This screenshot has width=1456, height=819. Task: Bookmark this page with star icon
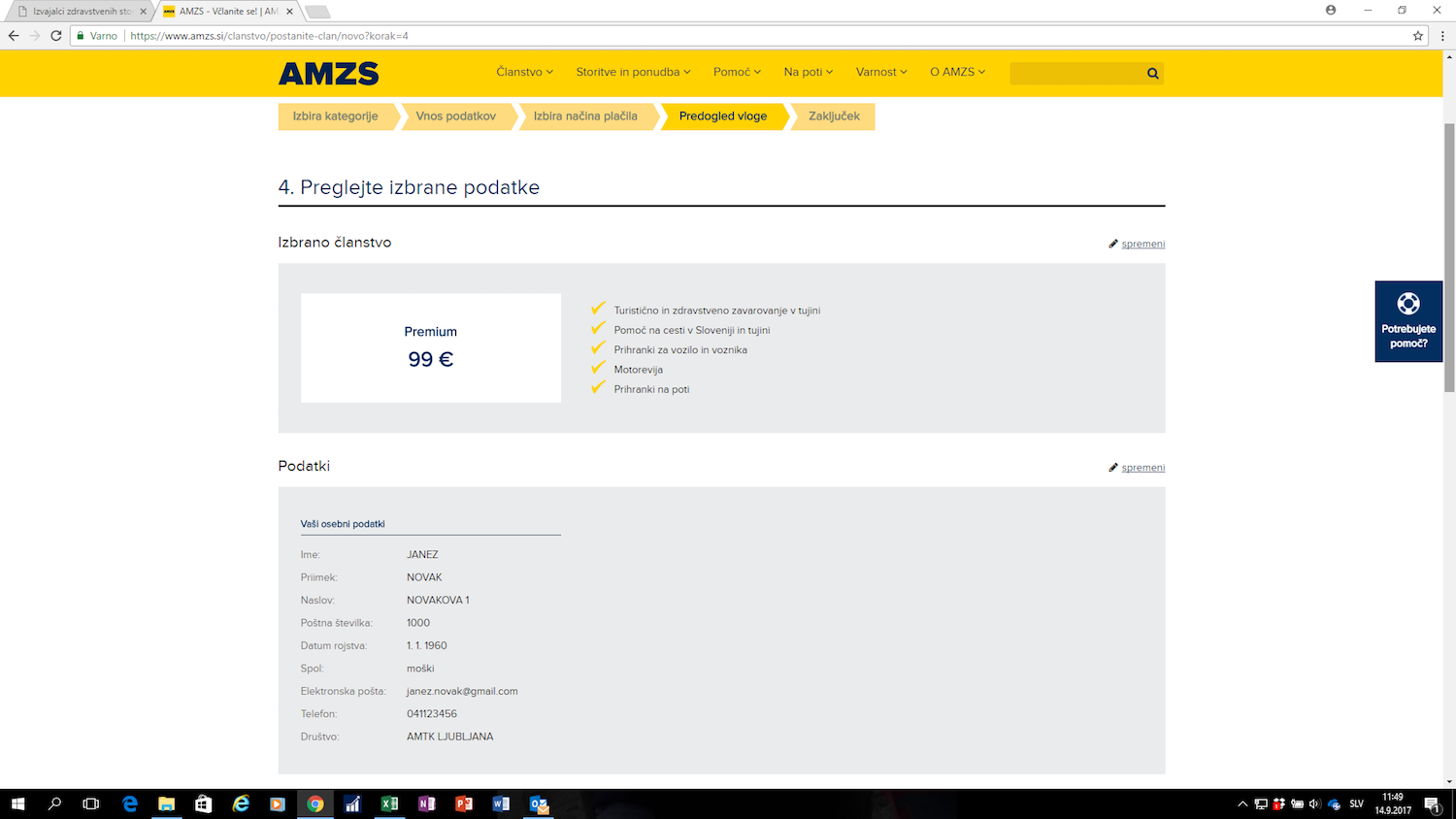(1418, 36)
